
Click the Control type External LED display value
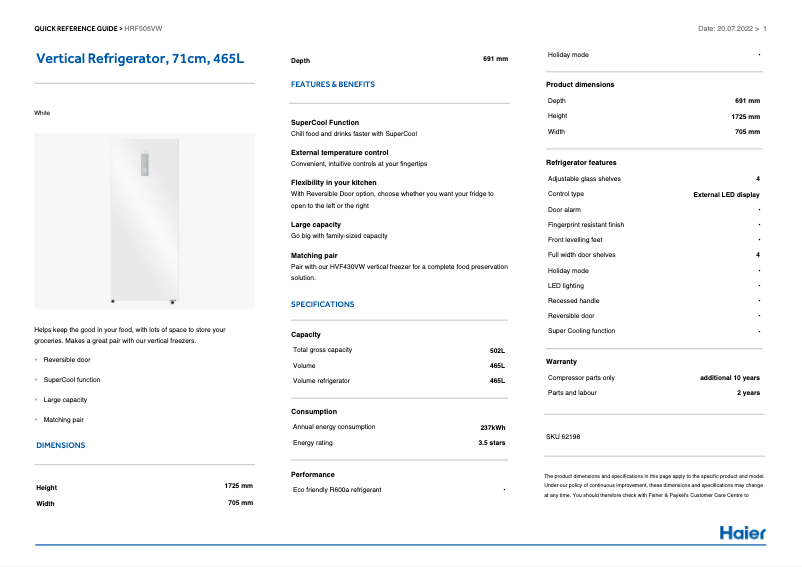[726, 194]
